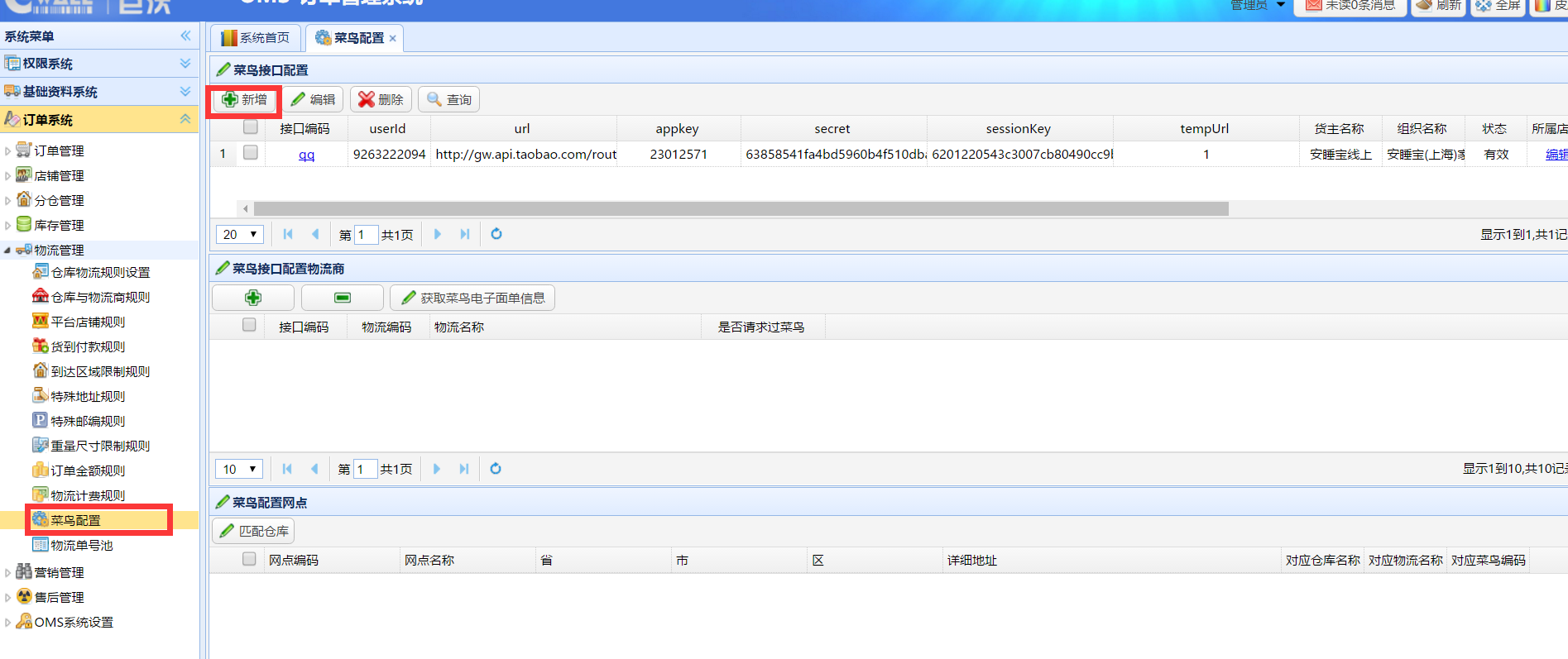
Task: Toggle the select-all checkbox in 网点 grid header
Action: (x=249, y=559)
